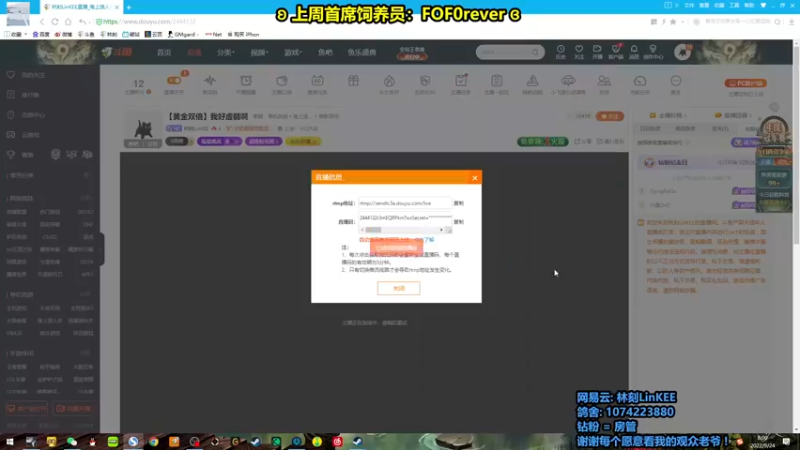Expand the 分类 navigation dropdown
The width and height of the screenshot is (800, 450).
point(225,53)
